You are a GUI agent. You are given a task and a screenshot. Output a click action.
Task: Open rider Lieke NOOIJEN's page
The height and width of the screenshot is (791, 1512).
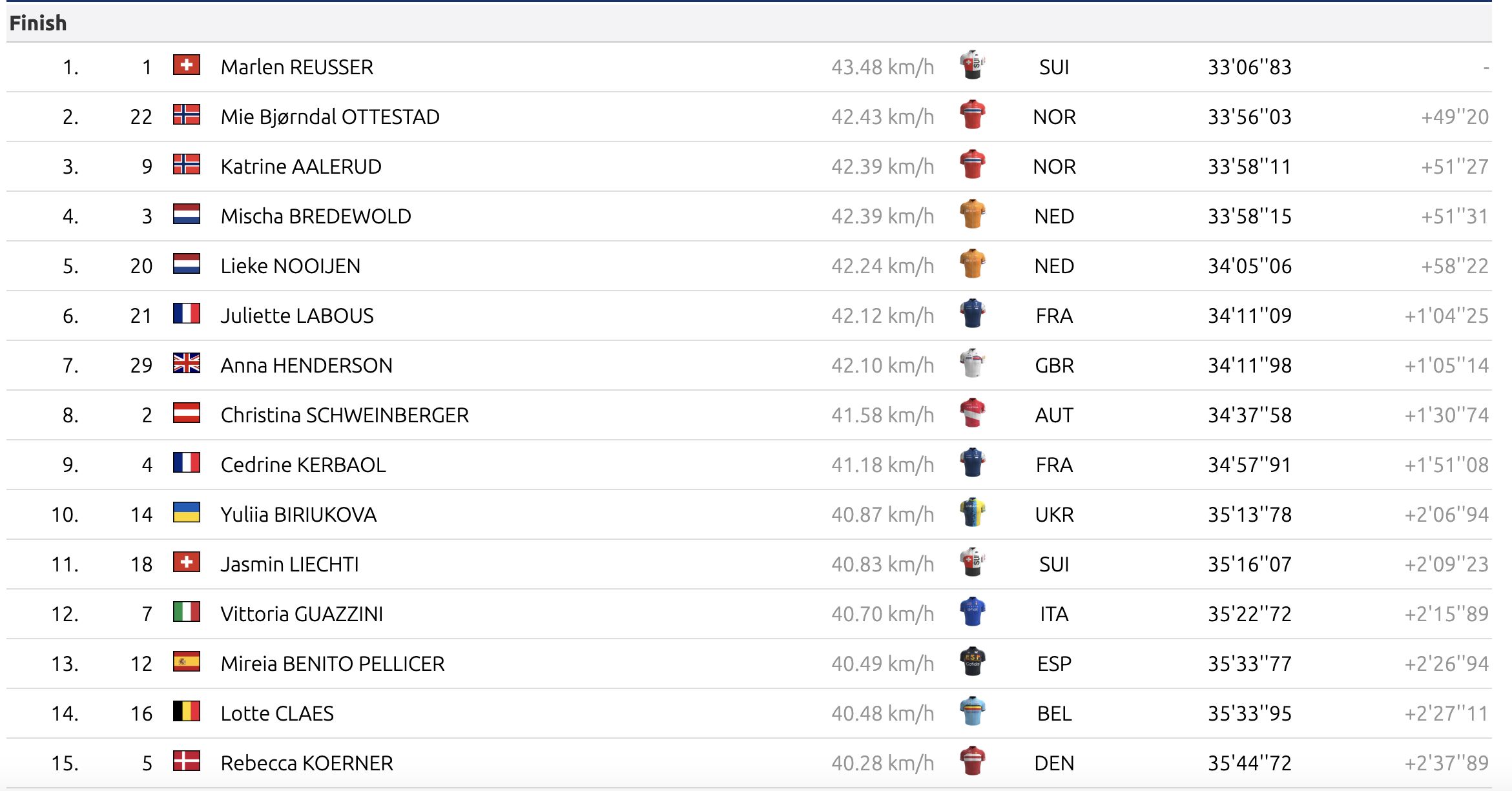[x=291, y=266]
